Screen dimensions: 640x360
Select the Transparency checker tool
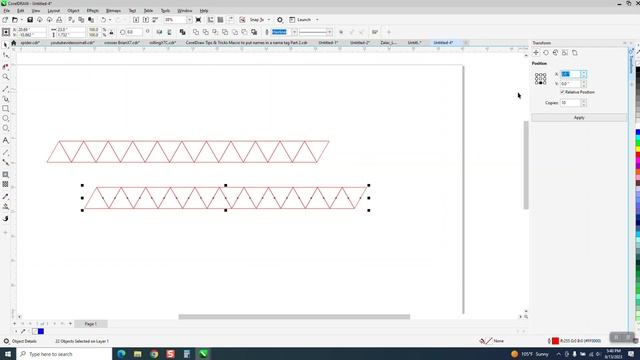(x=5, y=184)
